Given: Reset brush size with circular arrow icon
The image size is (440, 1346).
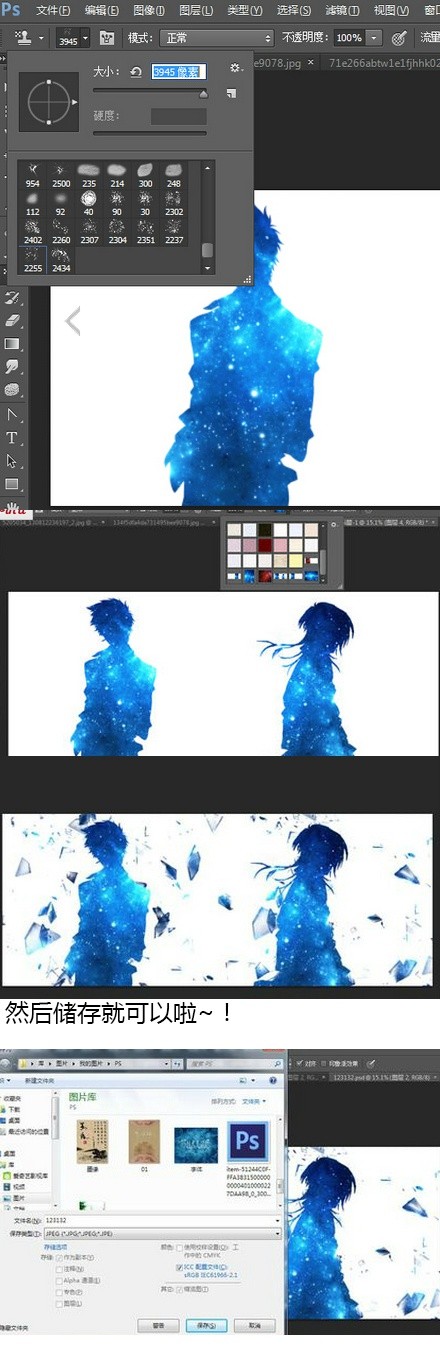Looking at the screenshot, I should pyautogui.click(x=136, y=72).
